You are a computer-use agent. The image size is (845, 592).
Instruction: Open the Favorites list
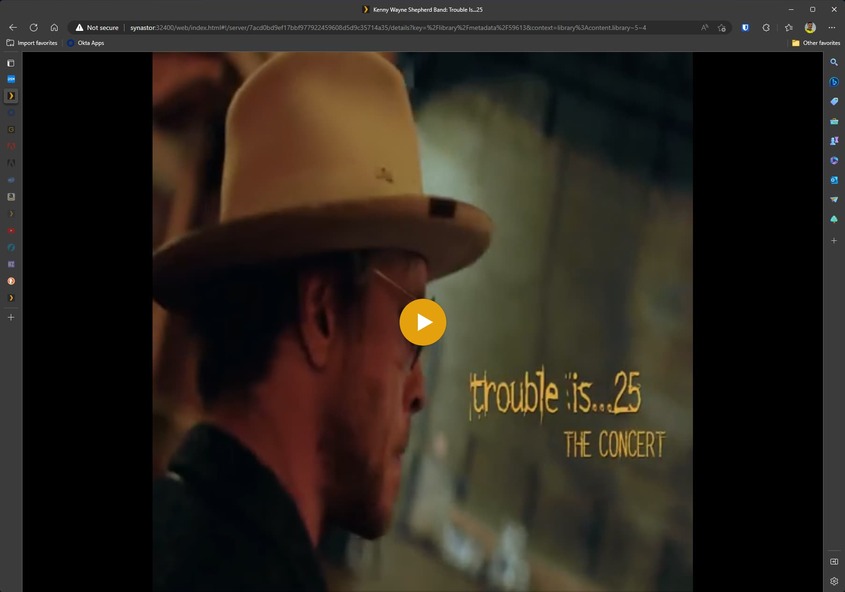point(788,27)
